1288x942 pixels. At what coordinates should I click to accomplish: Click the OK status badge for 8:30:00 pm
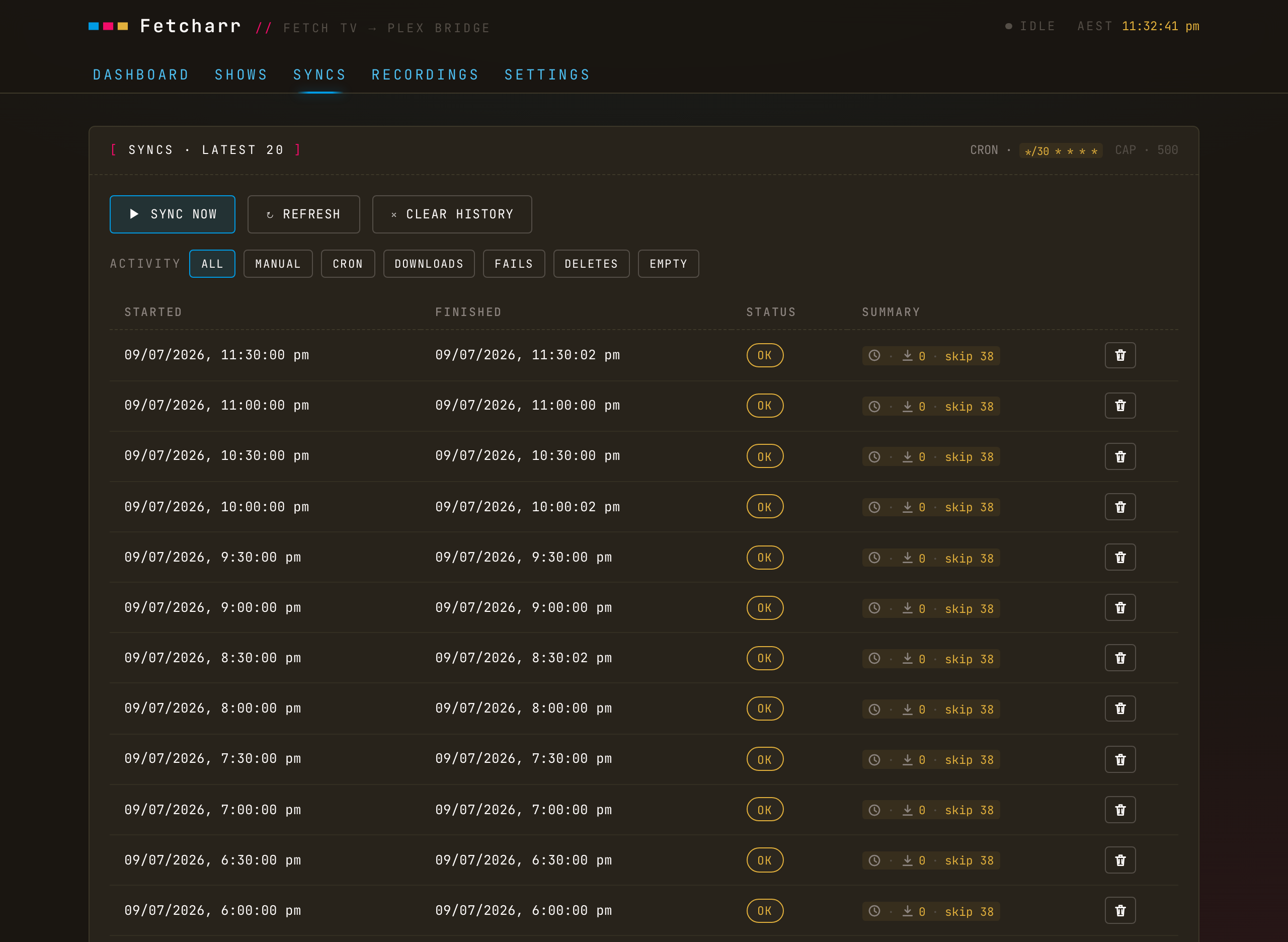point(765,658)
